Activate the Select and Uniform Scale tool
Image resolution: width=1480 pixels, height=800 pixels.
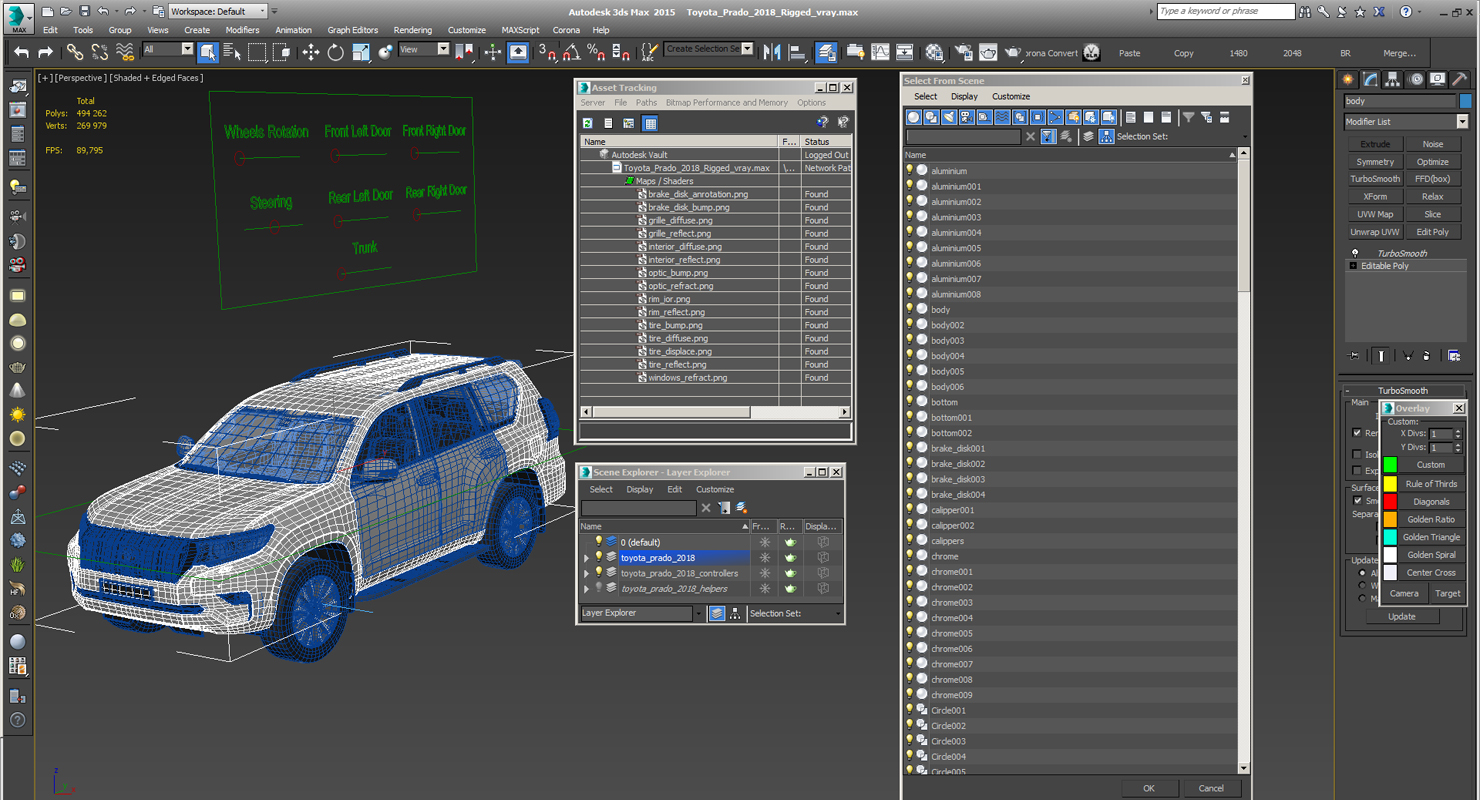[x=361, y=52]
